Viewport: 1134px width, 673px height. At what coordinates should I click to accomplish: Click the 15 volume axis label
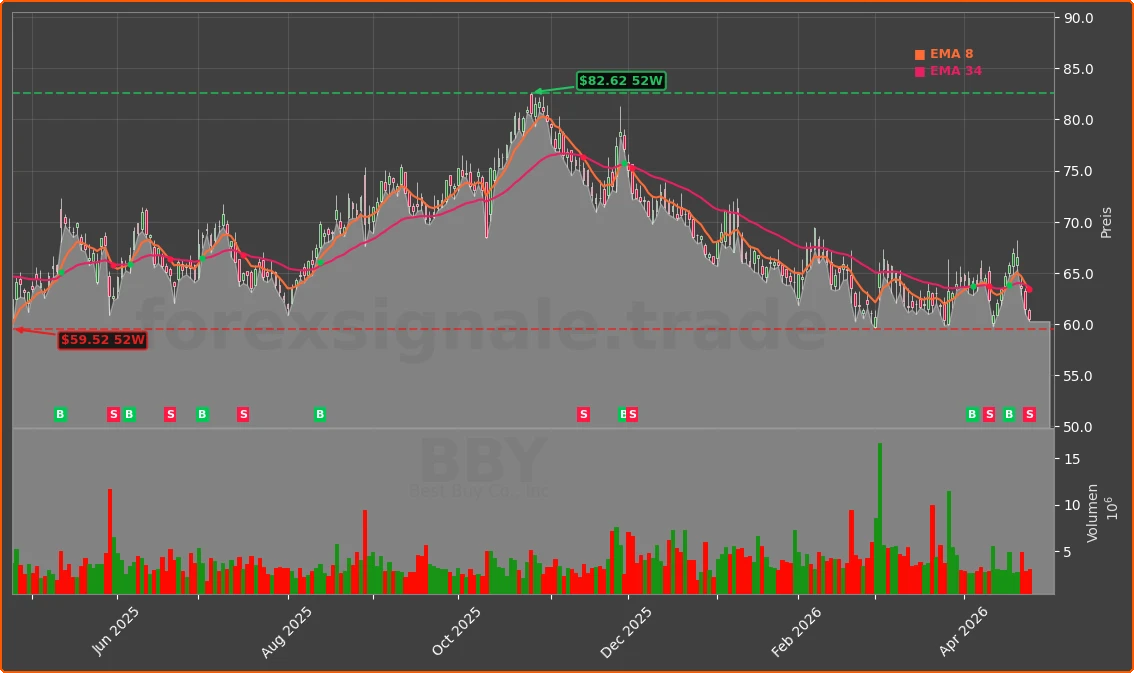pyautogui.click(x=1072, y=459)
